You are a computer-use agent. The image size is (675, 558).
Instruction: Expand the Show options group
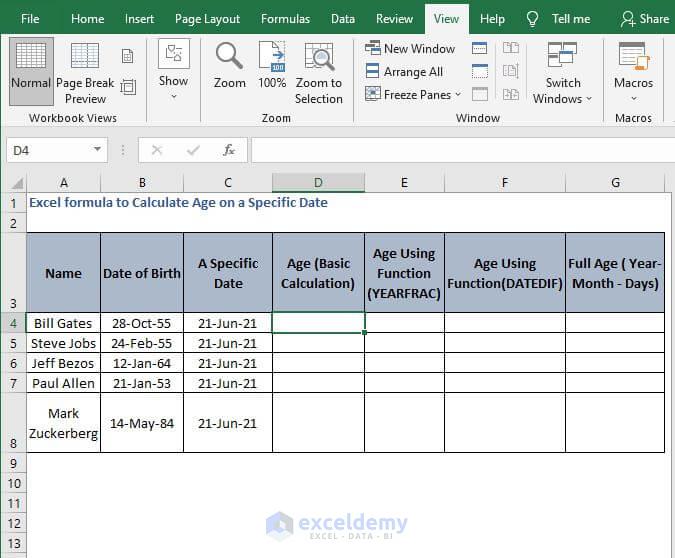[173, 70]
